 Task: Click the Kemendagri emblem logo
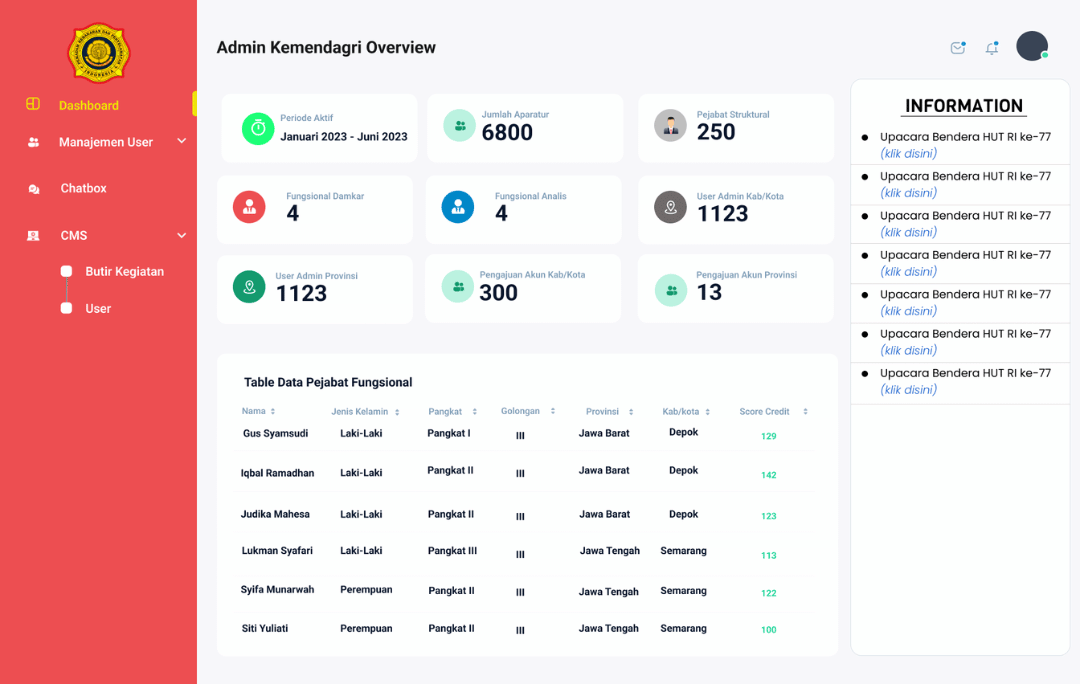tap(98, 52)
